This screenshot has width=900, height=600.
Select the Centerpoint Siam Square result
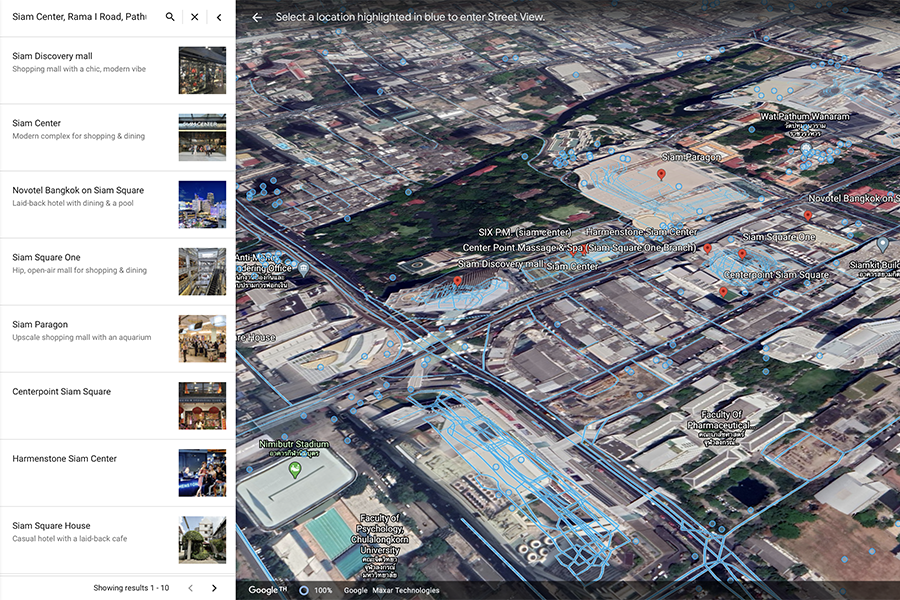click(90, 398)
